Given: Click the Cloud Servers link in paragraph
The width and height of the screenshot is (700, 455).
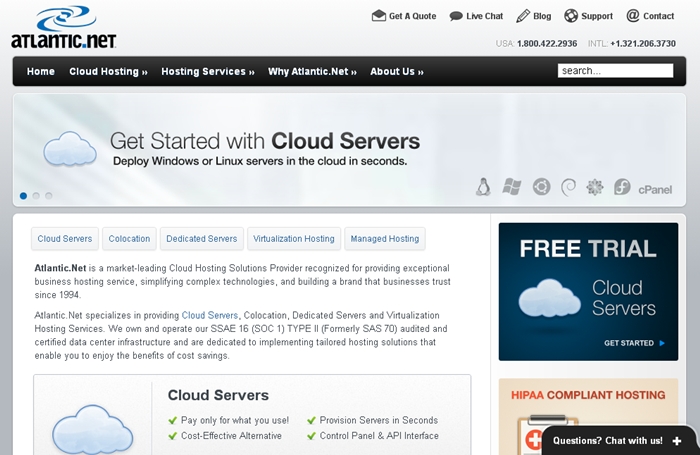Looking at the screenshot, I should (210, 315).
